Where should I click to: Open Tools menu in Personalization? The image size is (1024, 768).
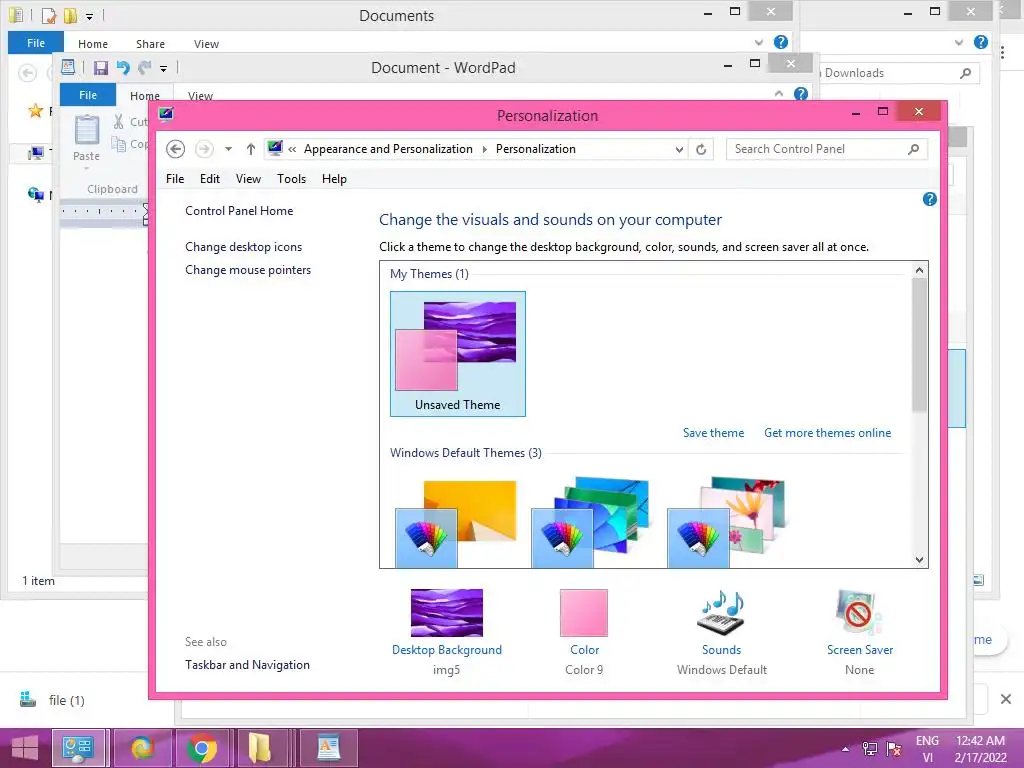[x=291, y=179]
